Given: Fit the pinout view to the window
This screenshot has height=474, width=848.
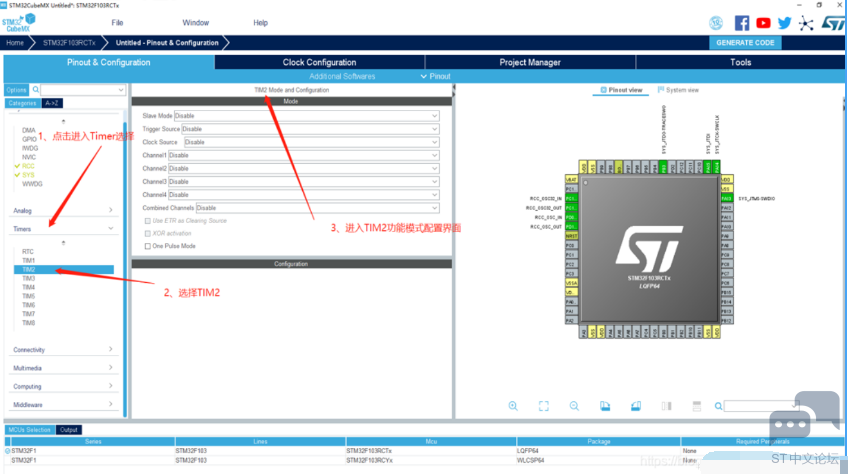Looking at the screenshot, I should 544,406.
